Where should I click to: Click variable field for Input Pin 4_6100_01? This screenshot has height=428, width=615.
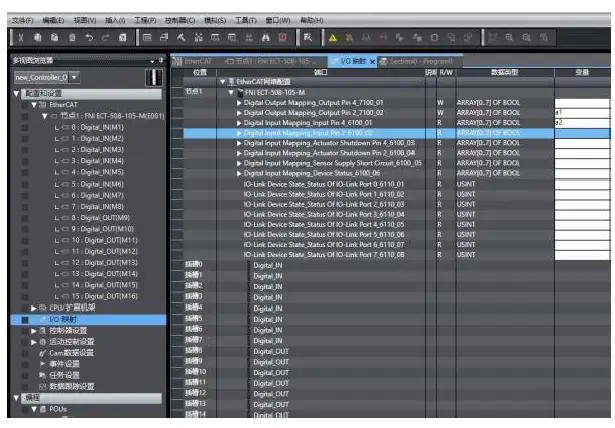582,122
